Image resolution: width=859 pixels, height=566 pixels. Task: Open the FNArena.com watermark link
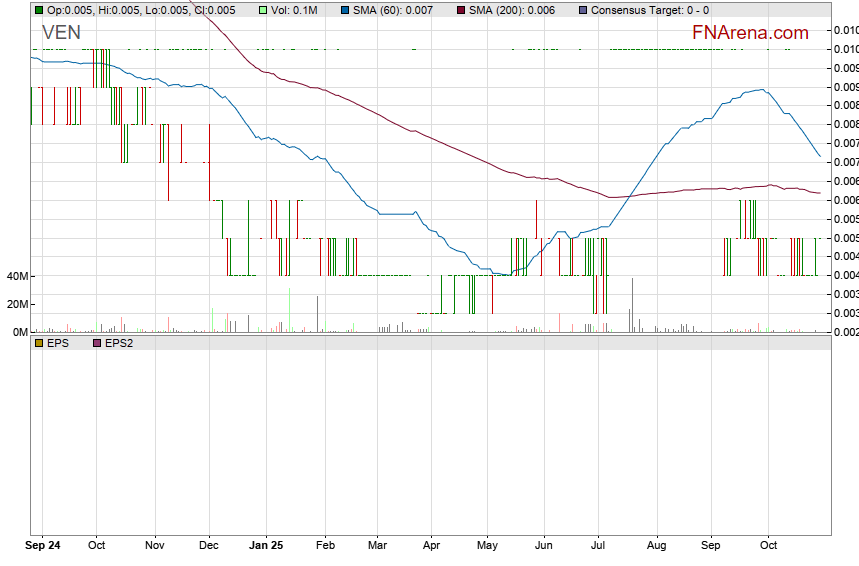pos(750,33)
